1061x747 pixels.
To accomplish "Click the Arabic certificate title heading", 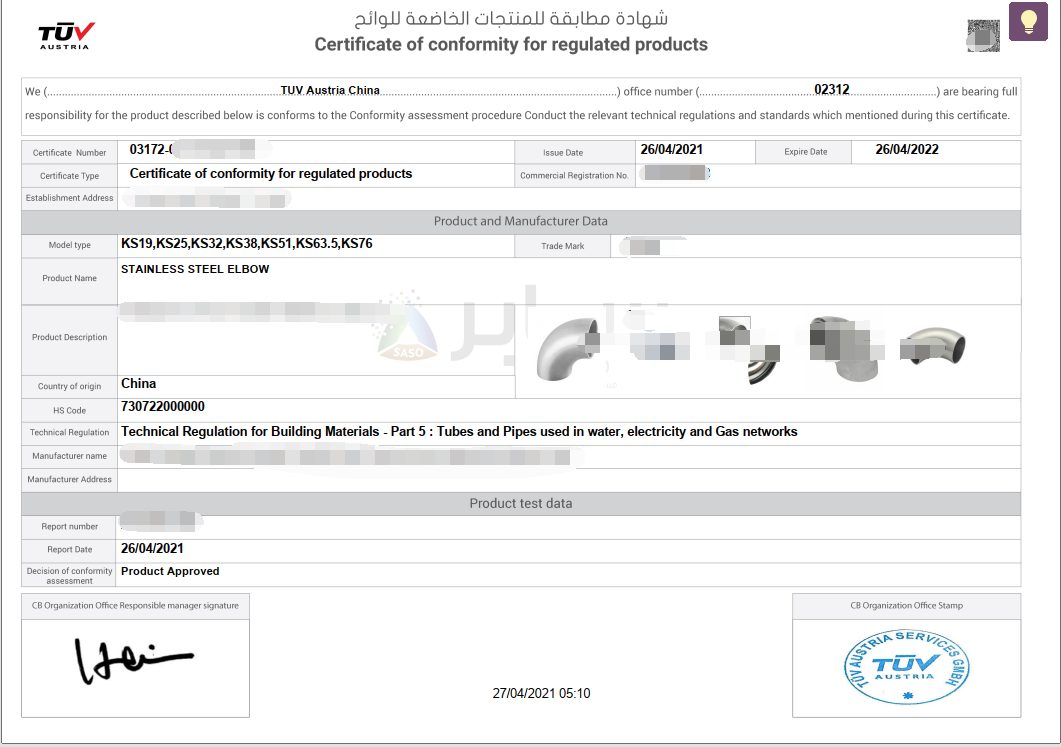I will [x=511, y=18].
